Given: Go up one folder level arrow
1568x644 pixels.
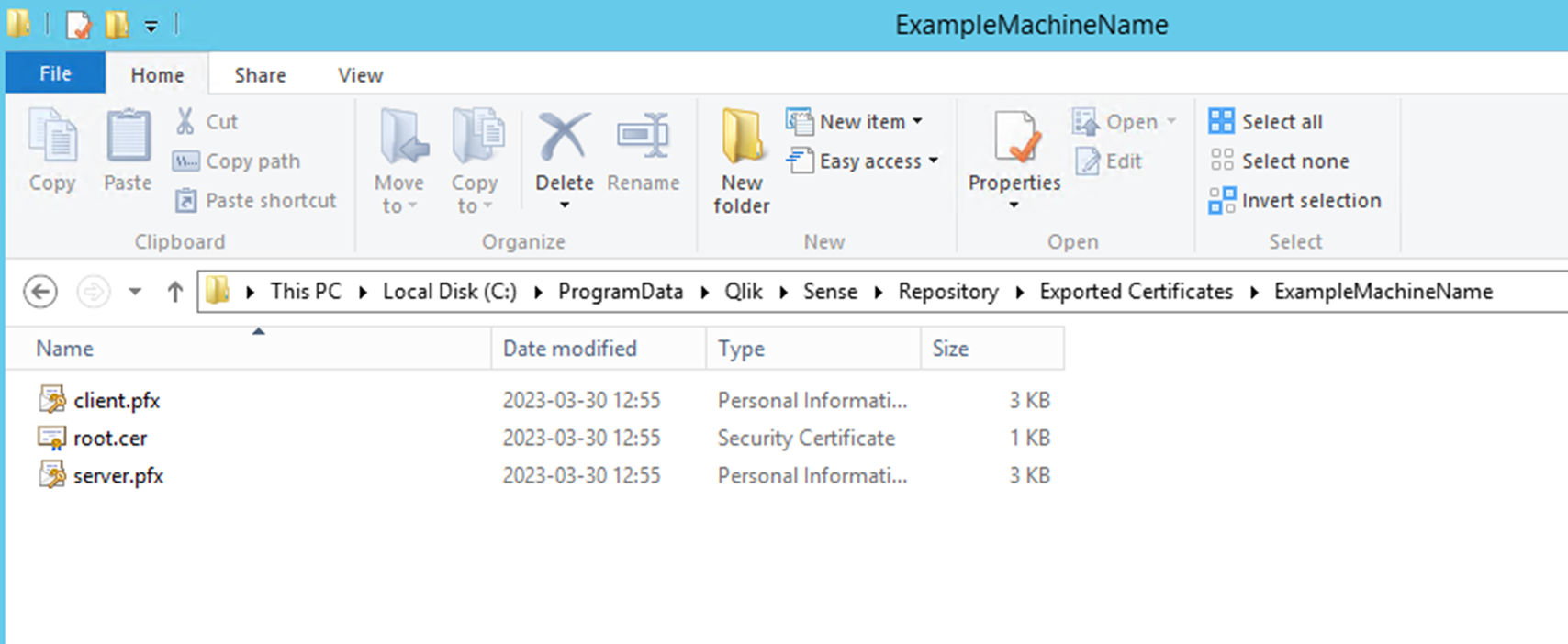Looking at the screenshot, I should point(174,292).
